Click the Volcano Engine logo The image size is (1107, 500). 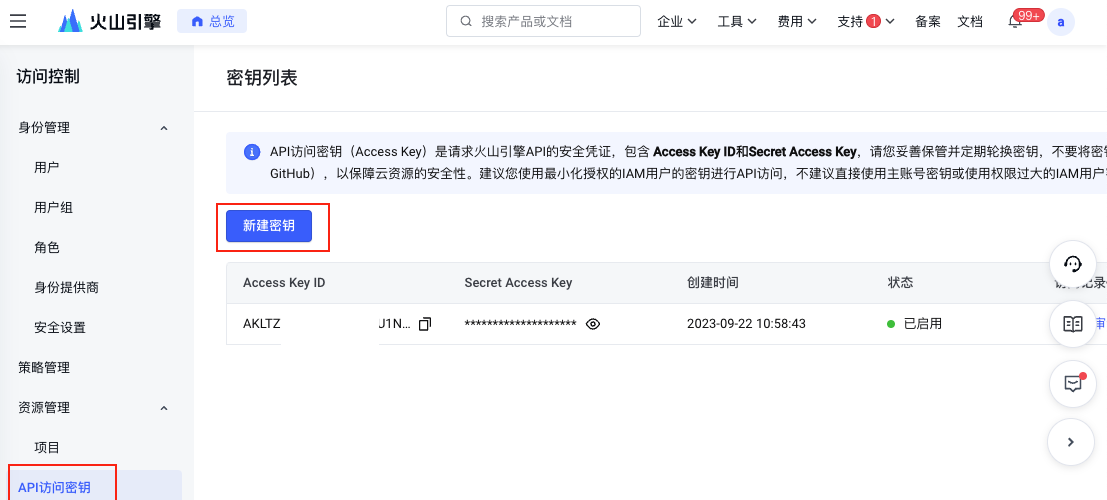[x=109, y=21]
